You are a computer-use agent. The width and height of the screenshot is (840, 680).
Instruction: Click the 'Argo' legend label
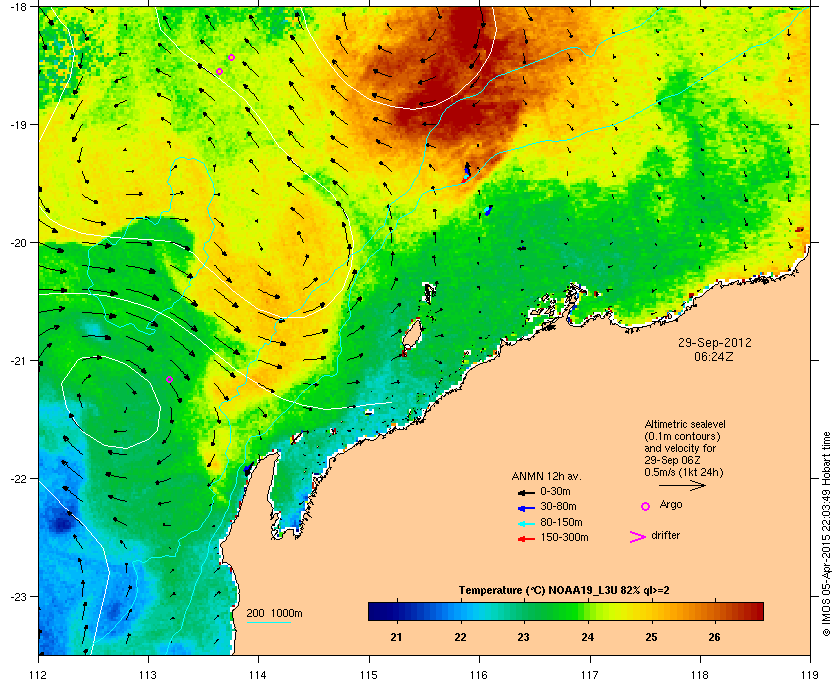[671, 505]
